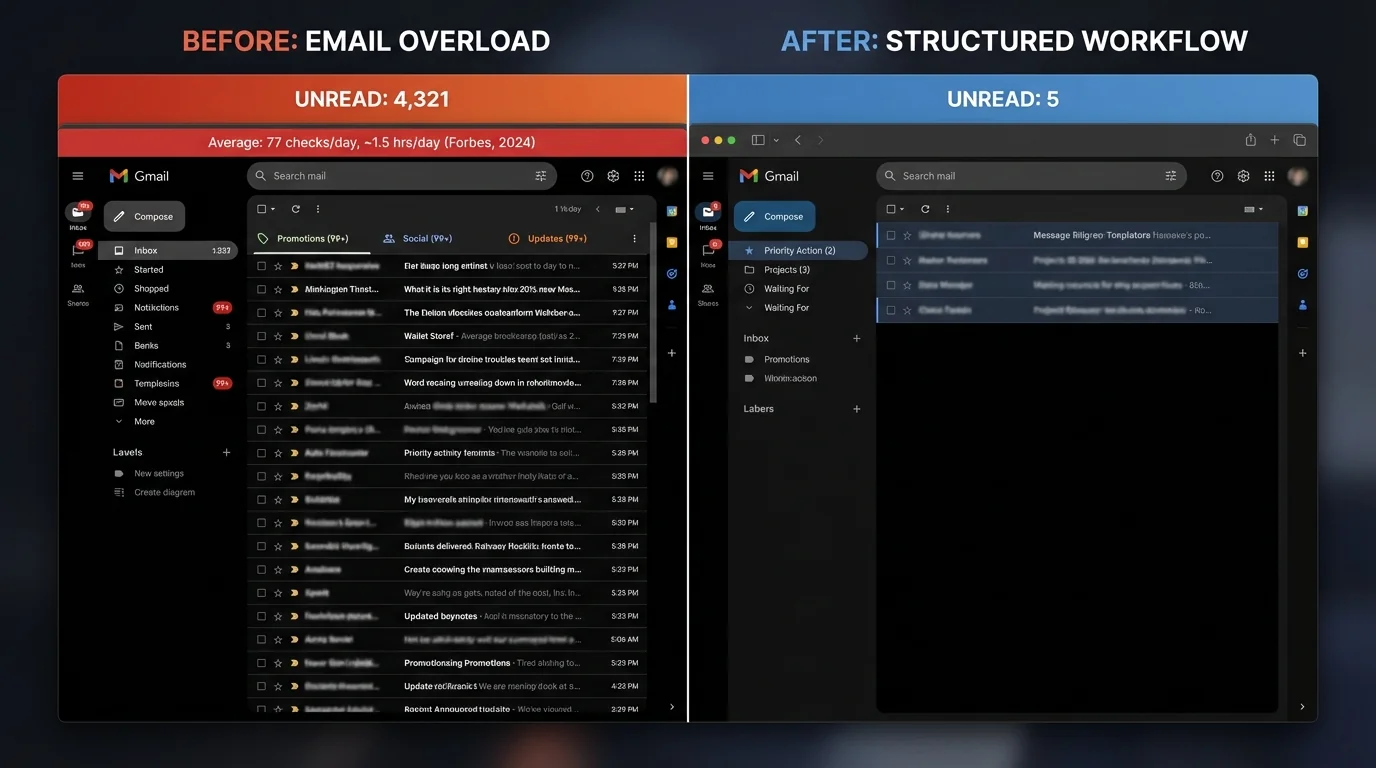Viewport: 1376px width, 768px height.
Task: Open advanced search filters in the search bar
Action: [538, 175]
